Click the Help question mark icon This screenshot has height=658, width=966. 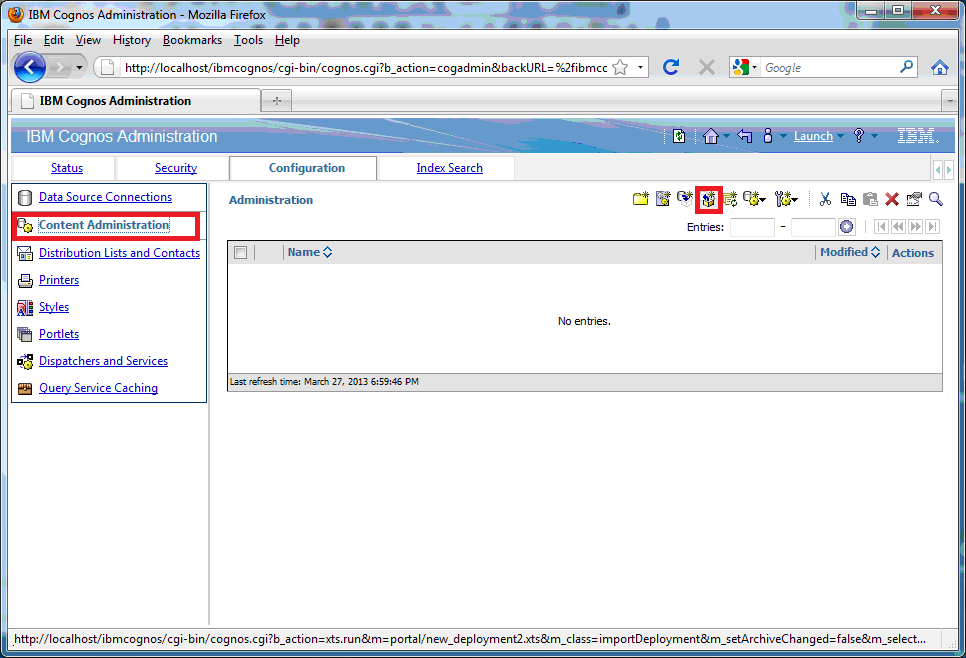tap(859, 136)
